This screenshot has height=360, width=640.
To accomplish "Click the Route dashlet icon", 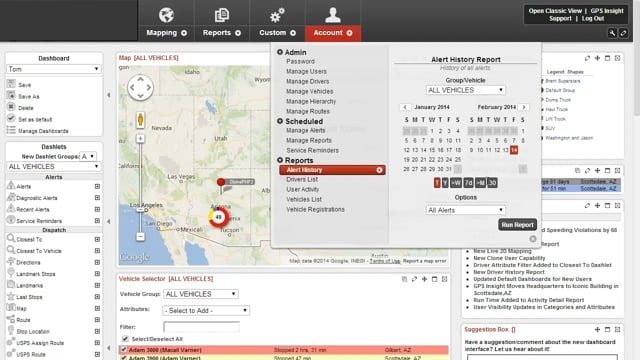I will tap(11, 319).
